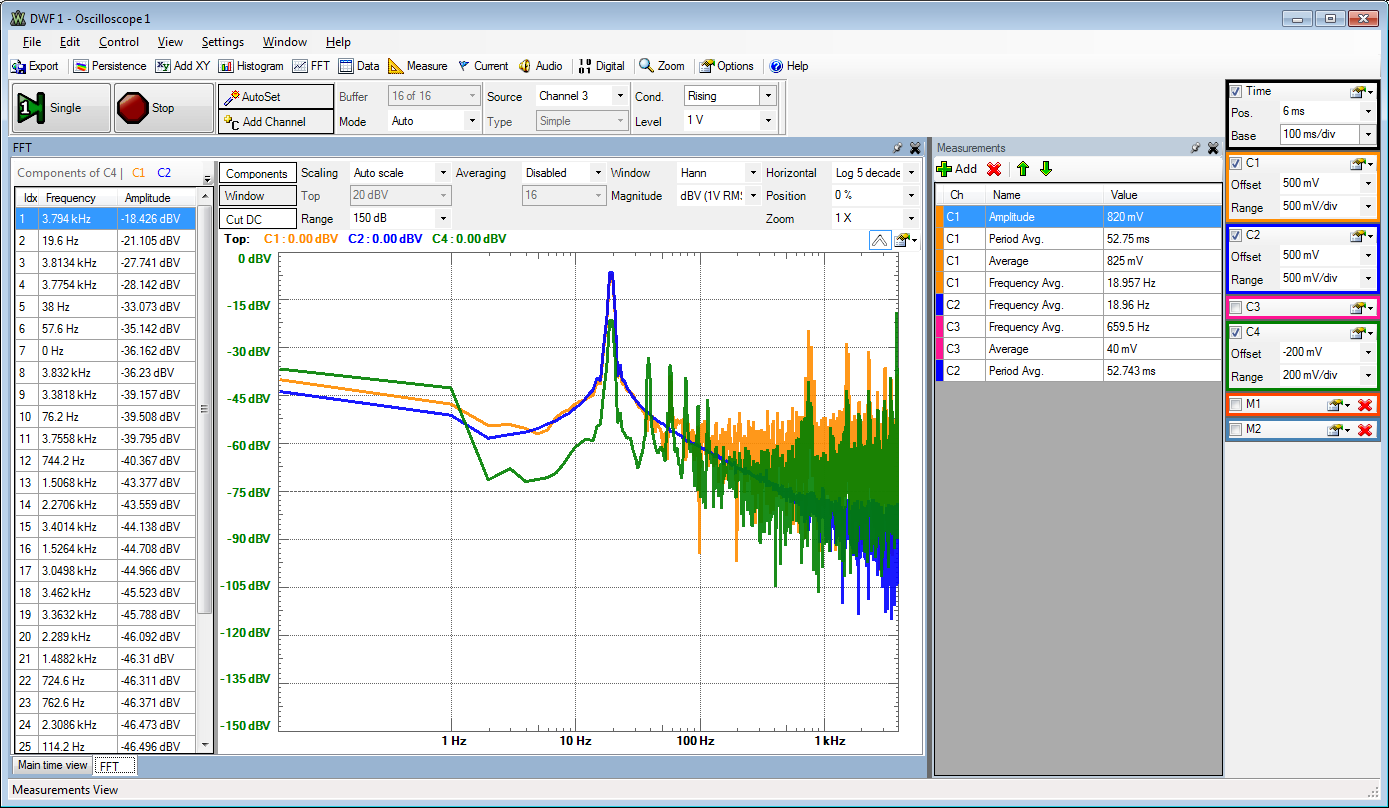Delete measurement with red X icon
This screenshot has width=1389, height=808.
[994, 169]
